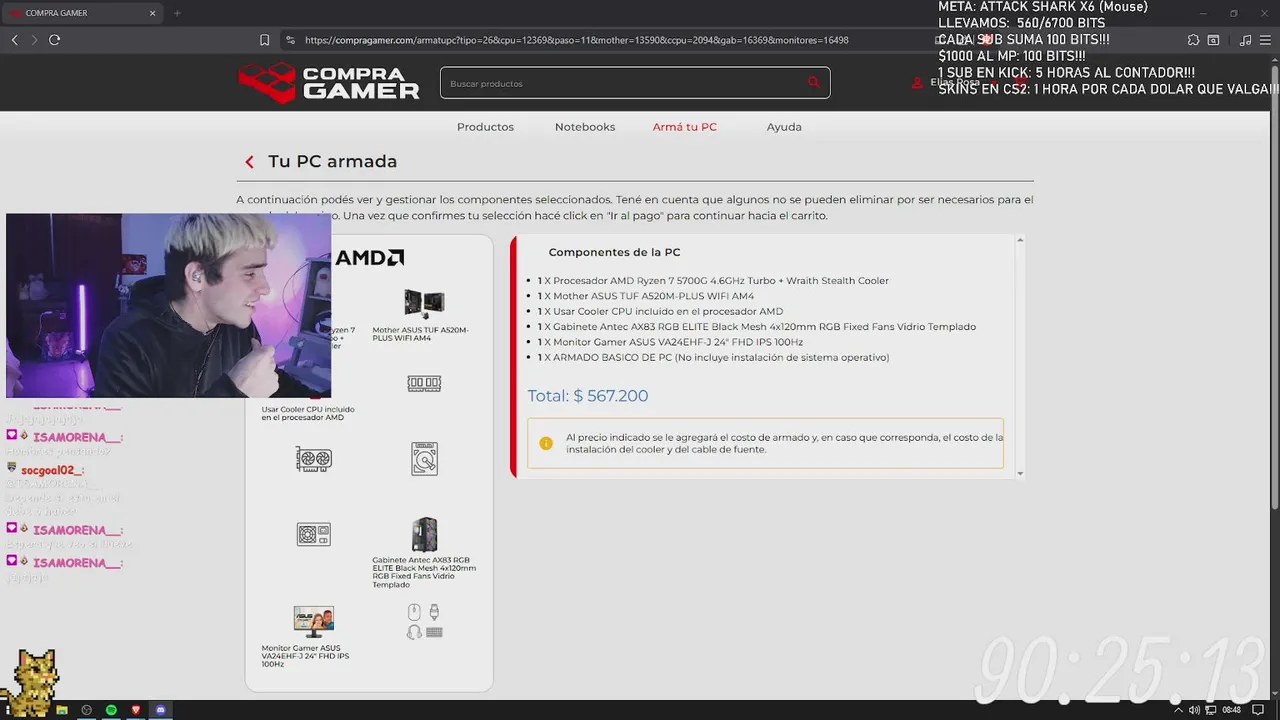This screenshot has height=720, width=1280.
Task: Click the ARMADO BASICO DE PC line
Action: coord(713,357)
